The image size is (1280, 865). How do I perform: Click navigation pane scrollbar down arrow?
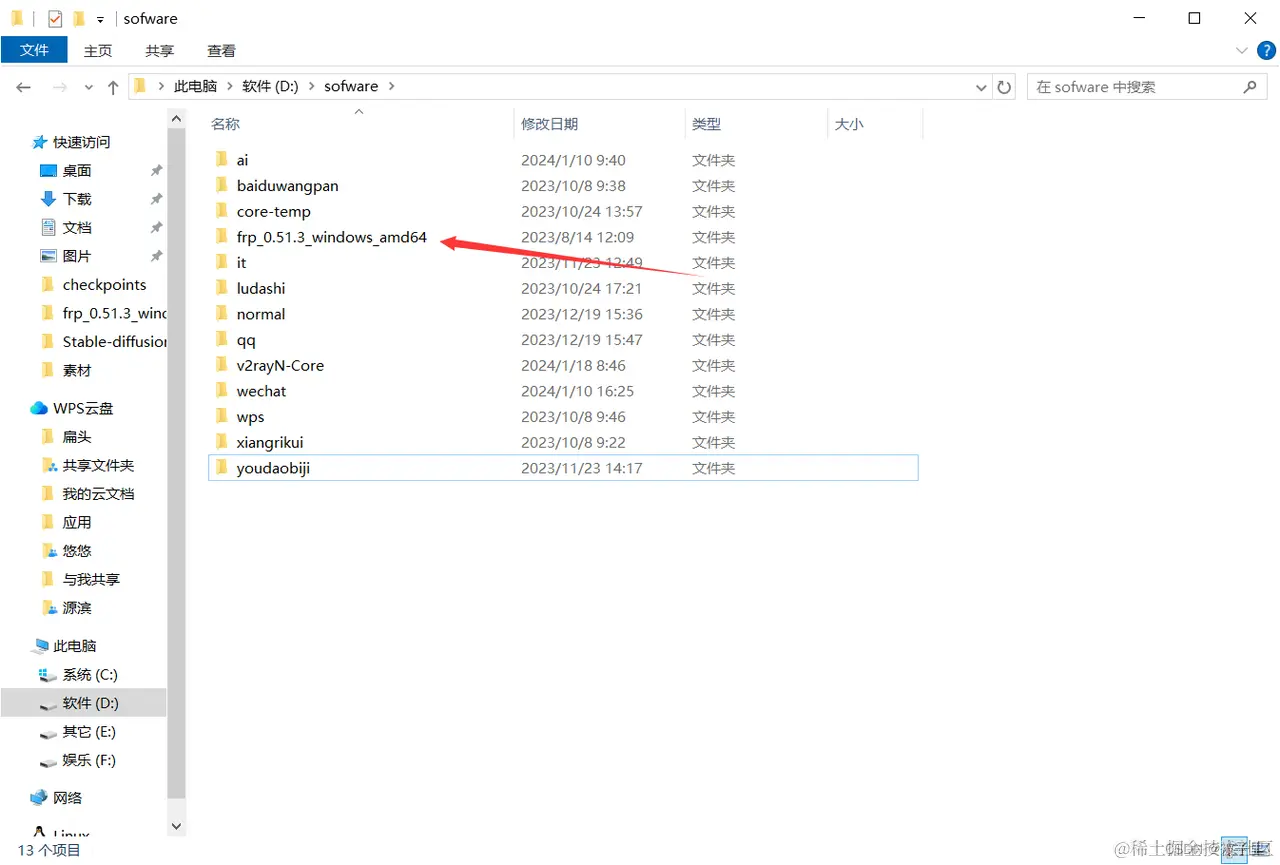click(177, 826)
